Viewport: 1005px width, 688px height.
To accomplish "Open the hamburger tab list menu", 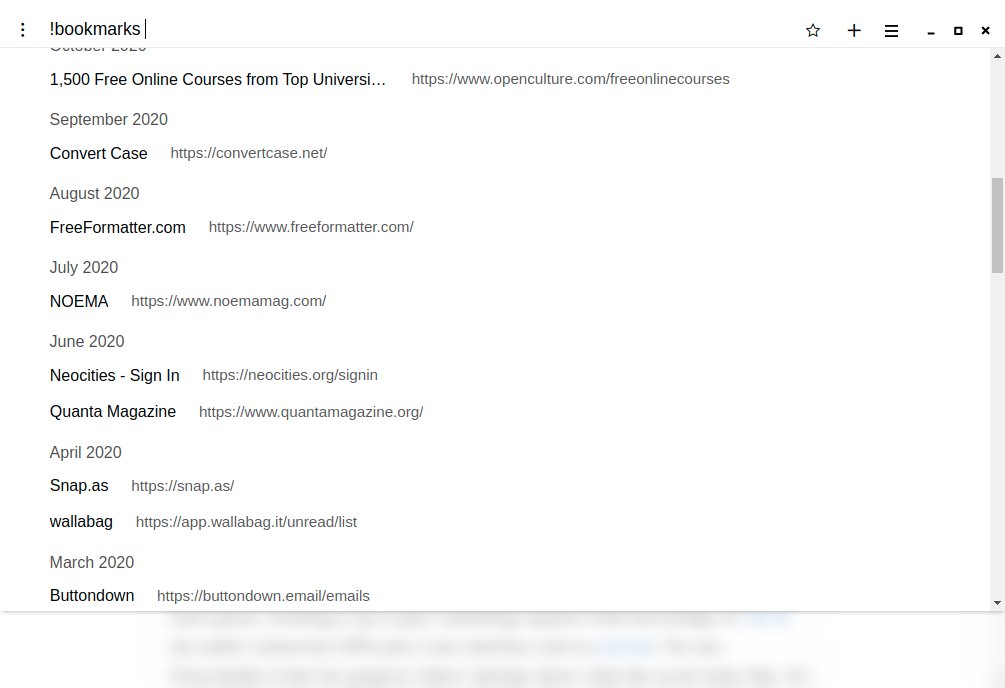I will [891, 31].
